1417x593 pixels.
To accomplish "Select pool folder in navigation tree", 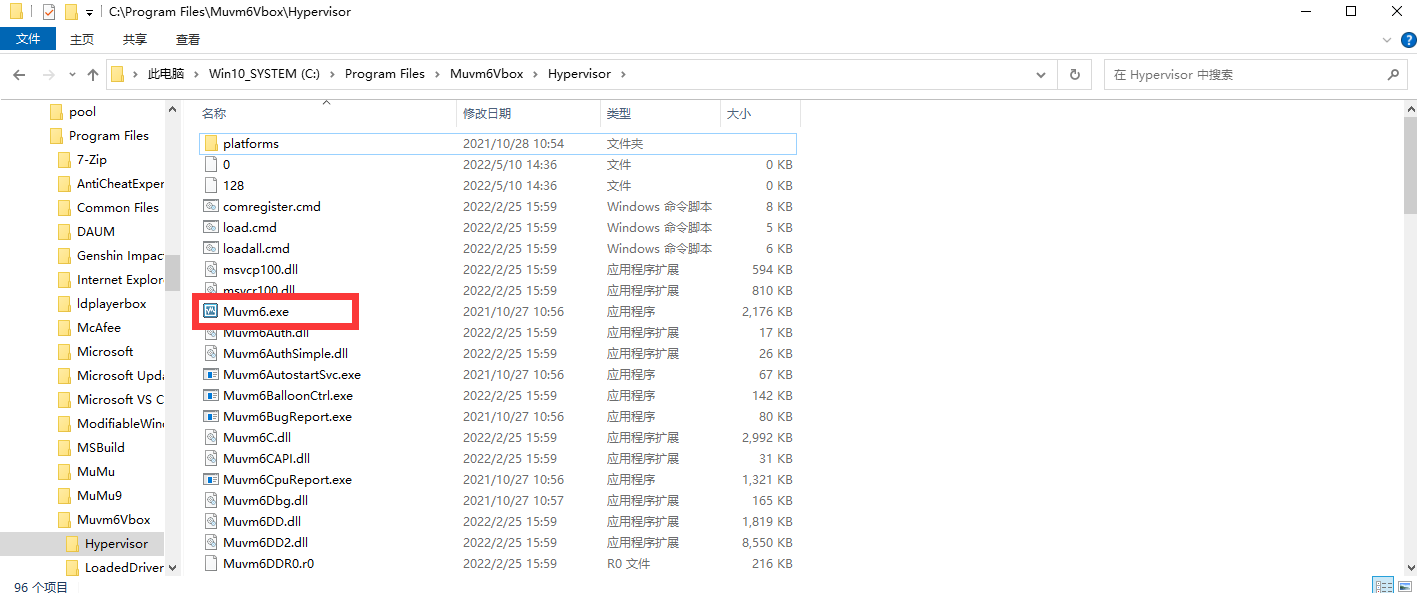I will 82,111.
